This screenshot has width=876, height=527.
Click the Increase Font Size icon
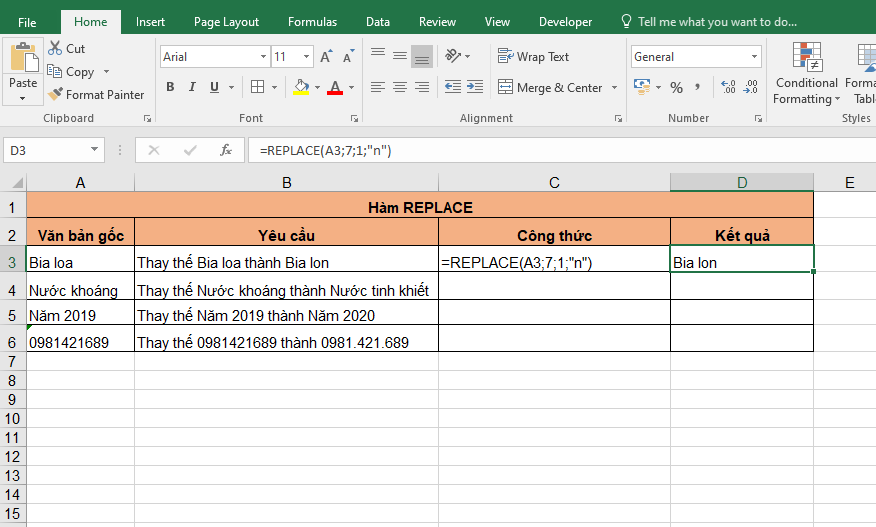(x=327, y=57)
